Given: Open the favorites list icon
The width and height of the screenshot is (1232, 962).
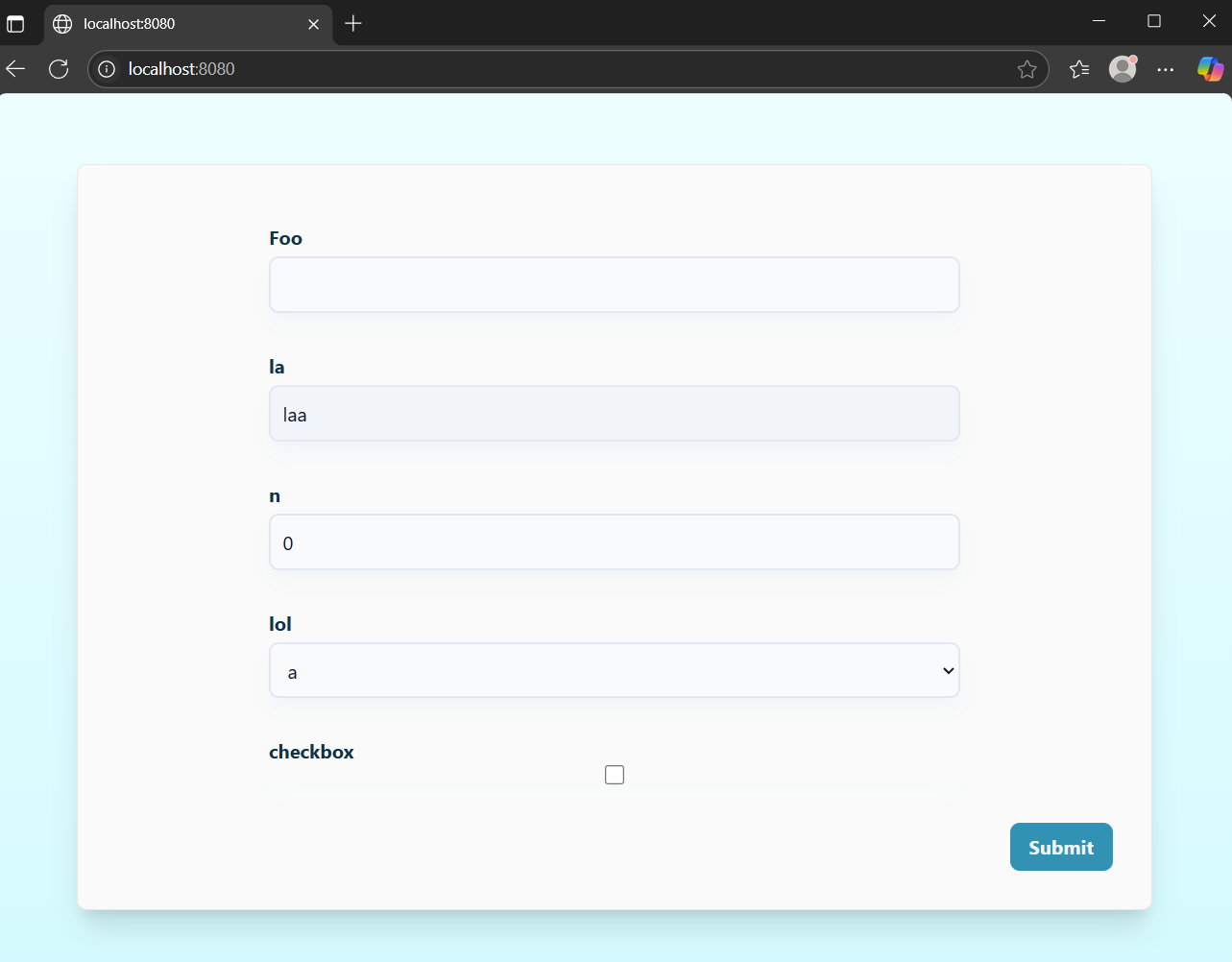Looking at the screenshot, I should tap(1079, 69).
